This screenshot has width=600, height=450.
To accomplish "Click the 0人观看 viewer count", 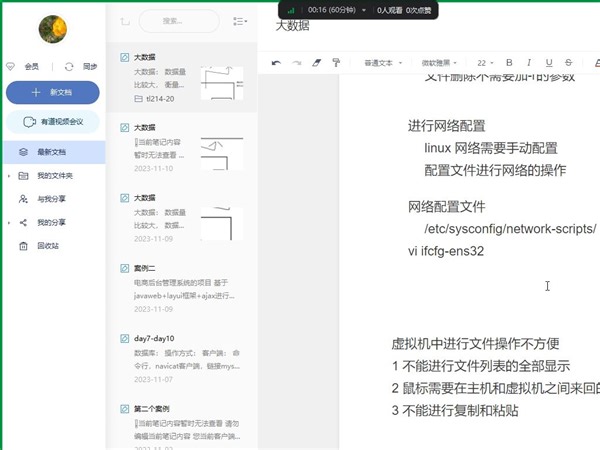I will [389, 10].
